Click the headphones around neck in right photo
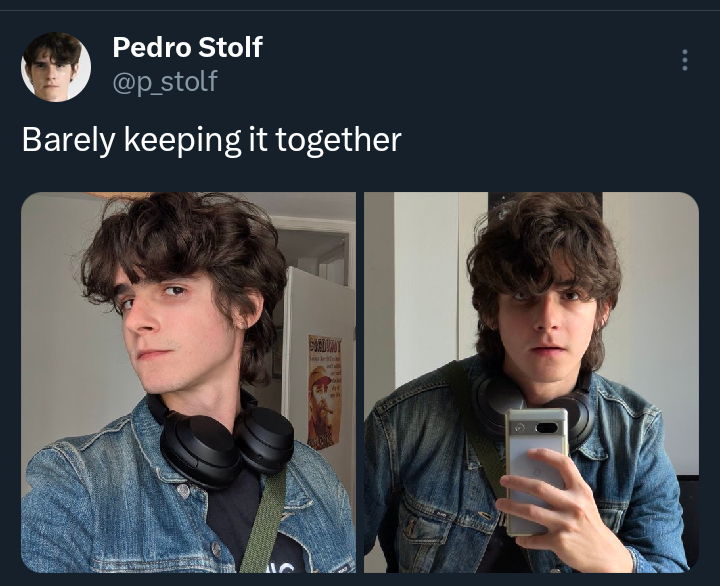 (533, 404)
